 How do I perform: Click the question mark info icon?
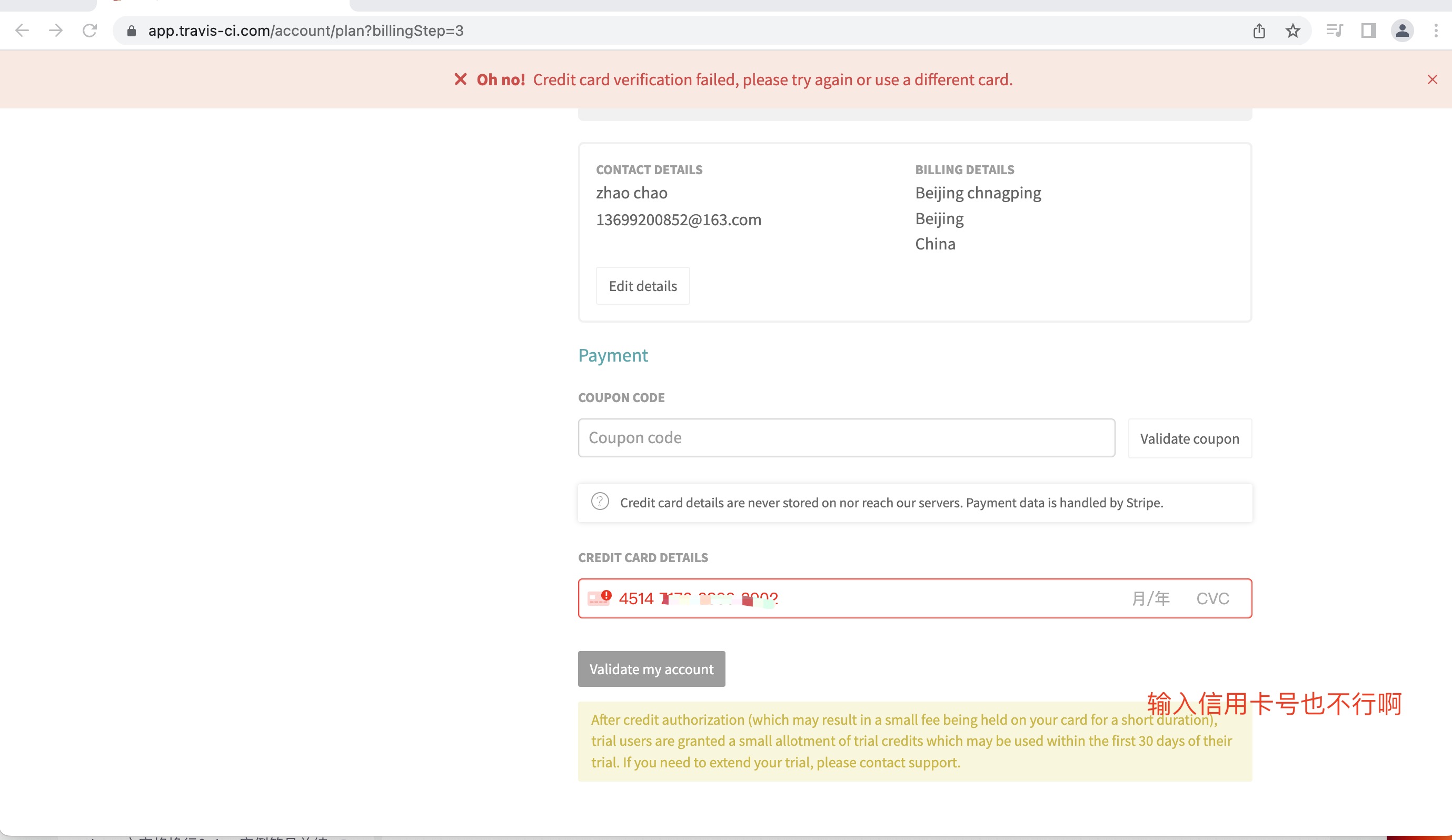tap(600, 501)
